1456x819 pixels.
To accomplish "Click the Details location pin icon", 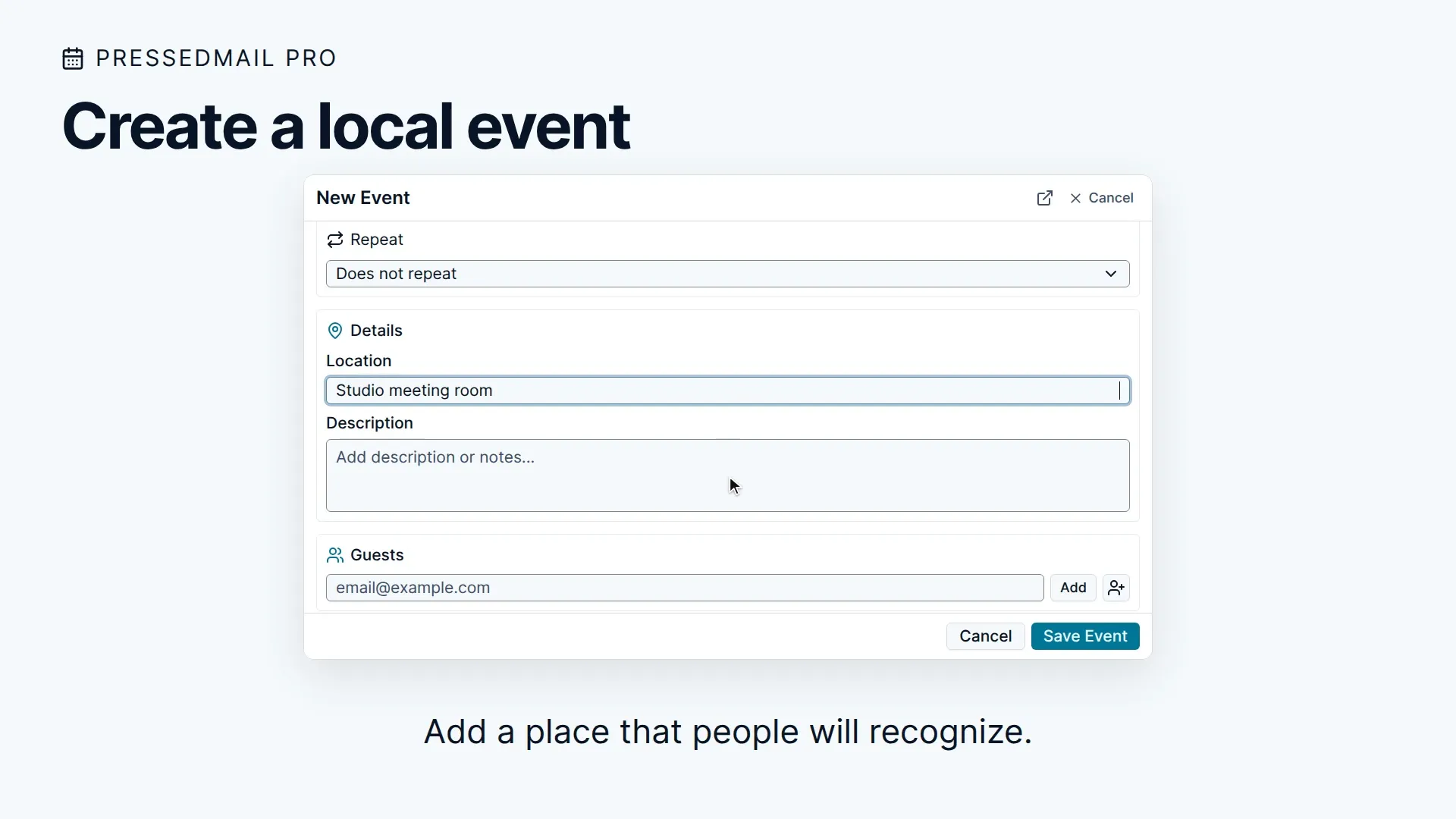I will [334, 331].
